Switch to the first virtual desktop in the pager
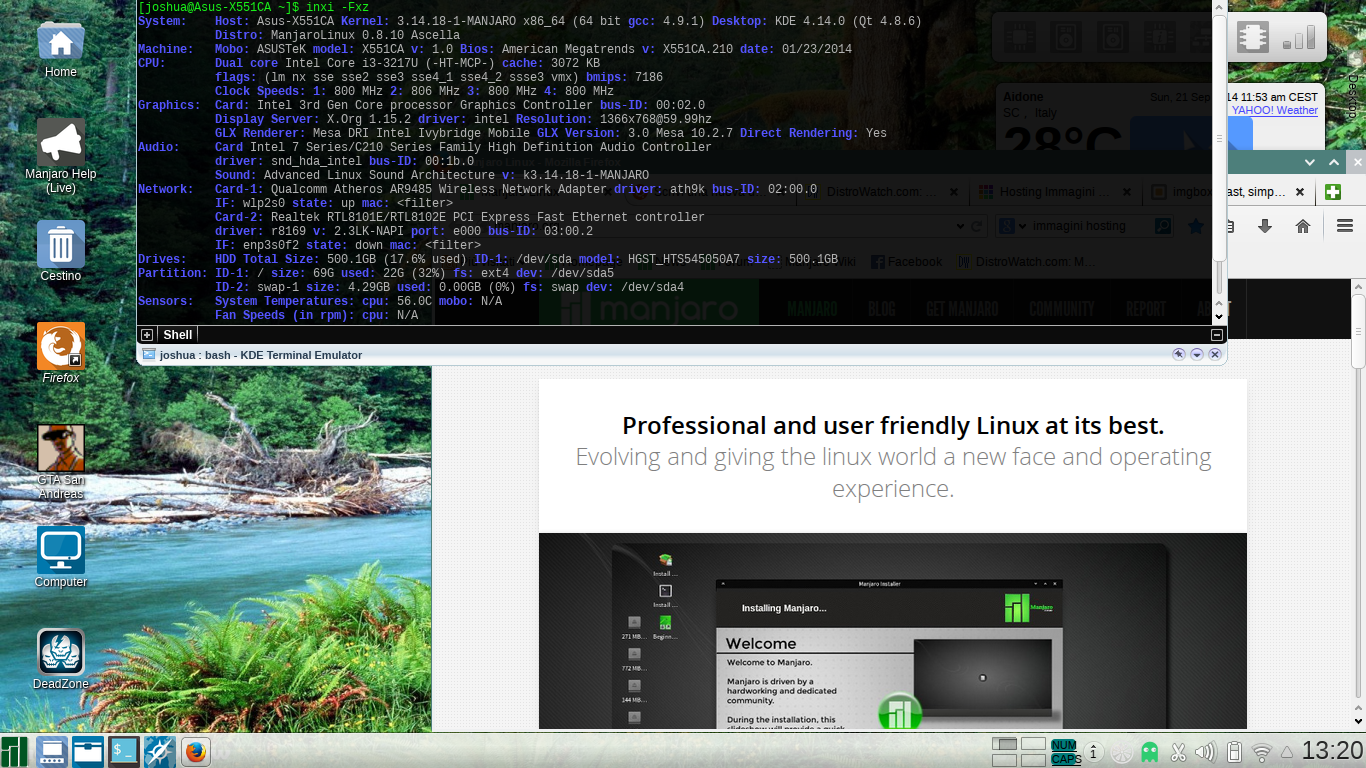The height and width of the screenshot is (768, 1366). 1005,744
